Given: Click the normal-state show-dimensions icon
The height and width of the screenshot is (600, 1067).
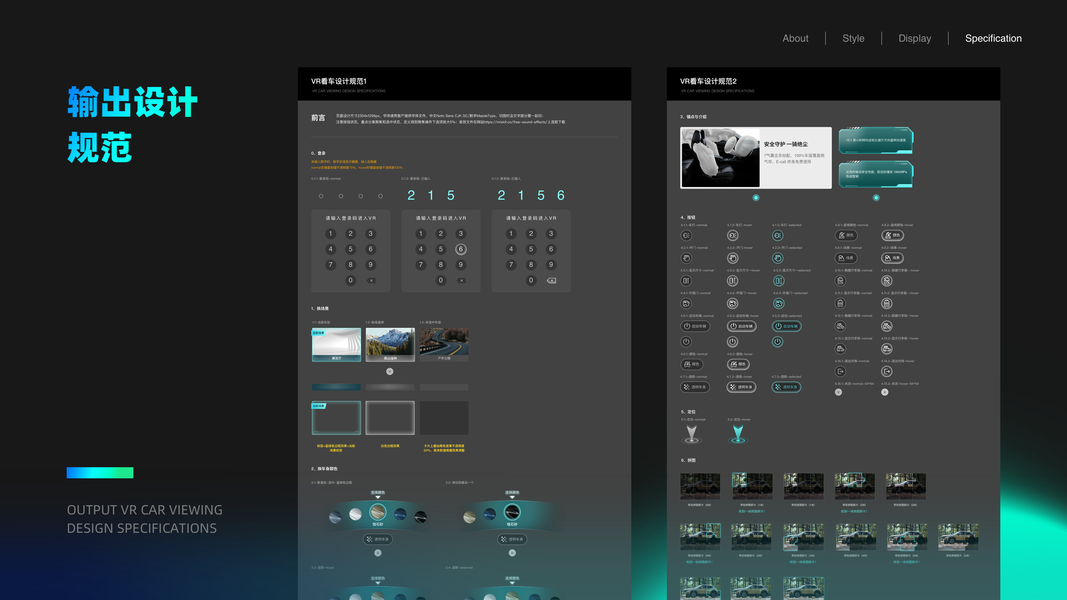Looking at the screenshot, I should [686, 281].
